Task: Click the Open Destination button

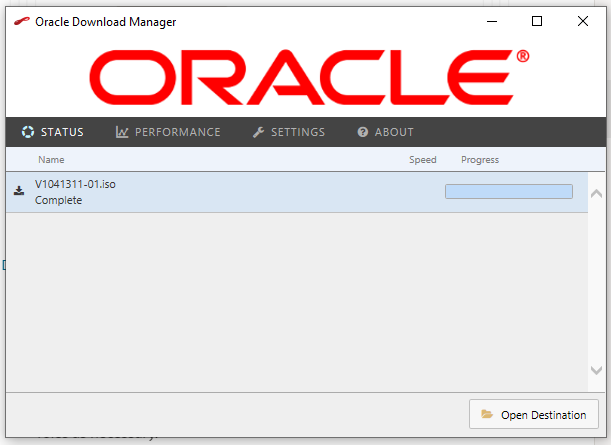Action: click(533, 414)
